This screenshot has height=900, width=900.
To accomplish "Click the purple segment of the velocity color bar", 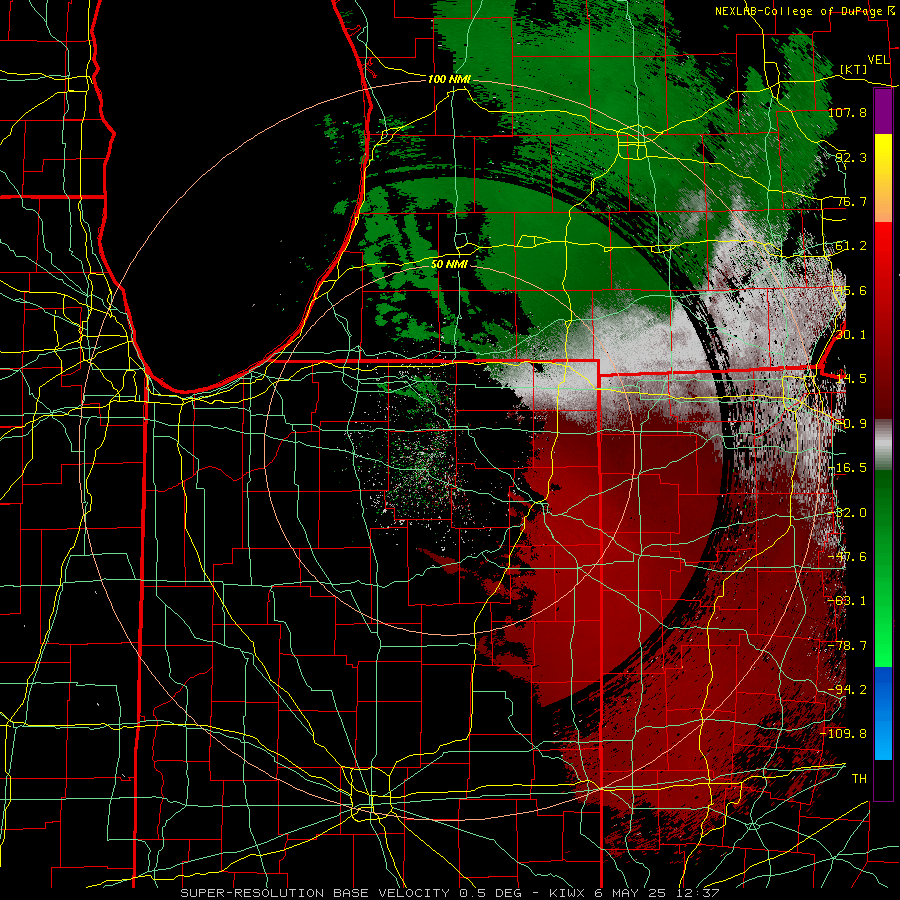I will (x=883, y=111).
